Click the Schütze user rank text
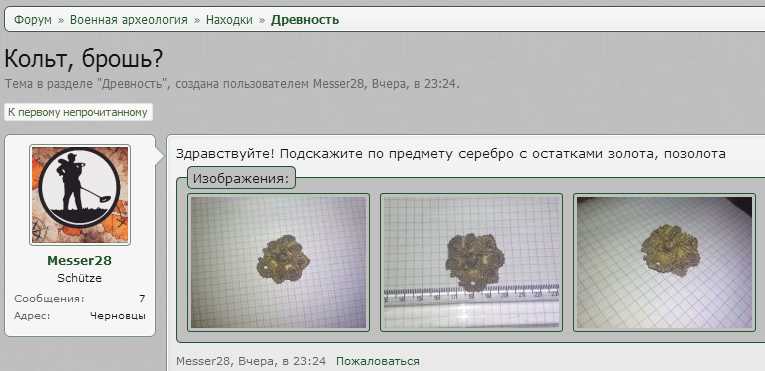The height and width of the screenshot is (371, 765). coord(80,278)
